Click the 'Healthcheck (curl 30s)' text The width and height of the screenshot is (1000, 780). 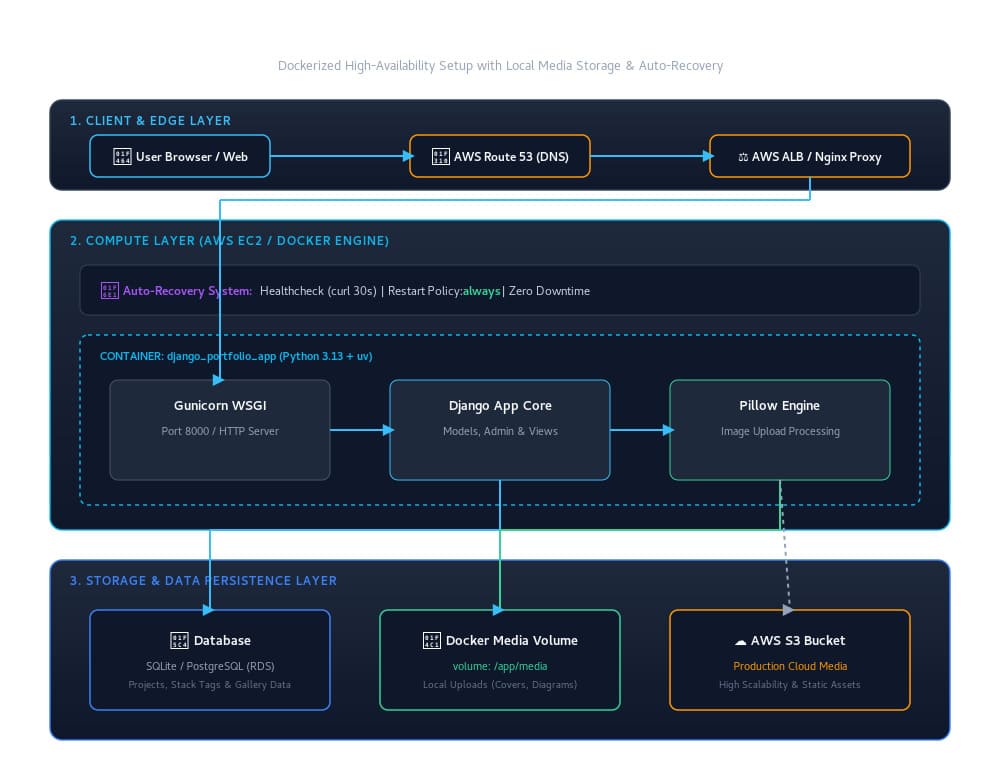[318, 291]
